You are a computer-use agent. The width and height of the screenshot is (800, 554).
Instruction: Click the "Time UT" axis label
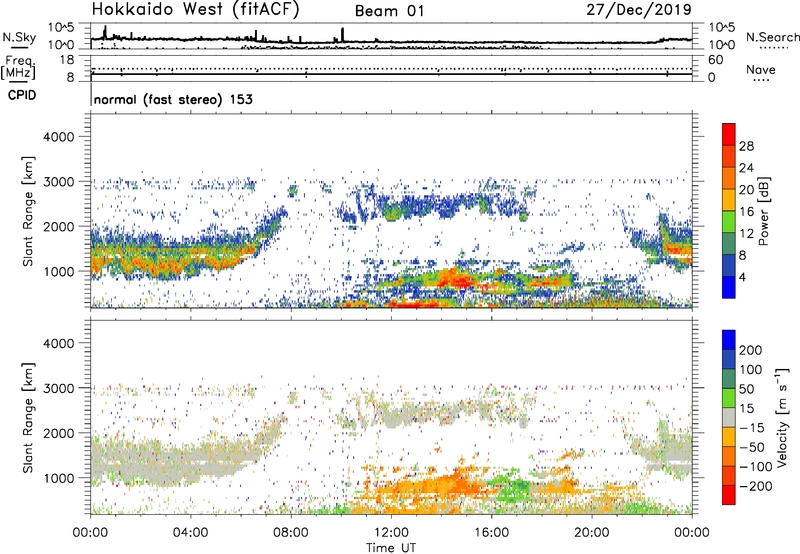pyautogui.click(x=391, y=547)
